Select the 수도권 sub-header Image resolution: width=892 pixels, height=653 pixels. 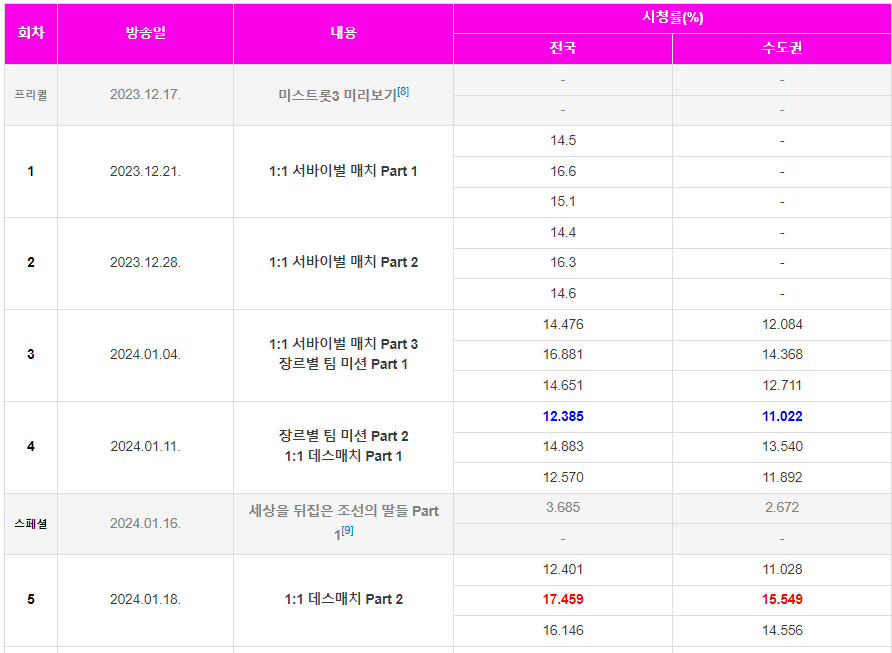pos(782,47)
